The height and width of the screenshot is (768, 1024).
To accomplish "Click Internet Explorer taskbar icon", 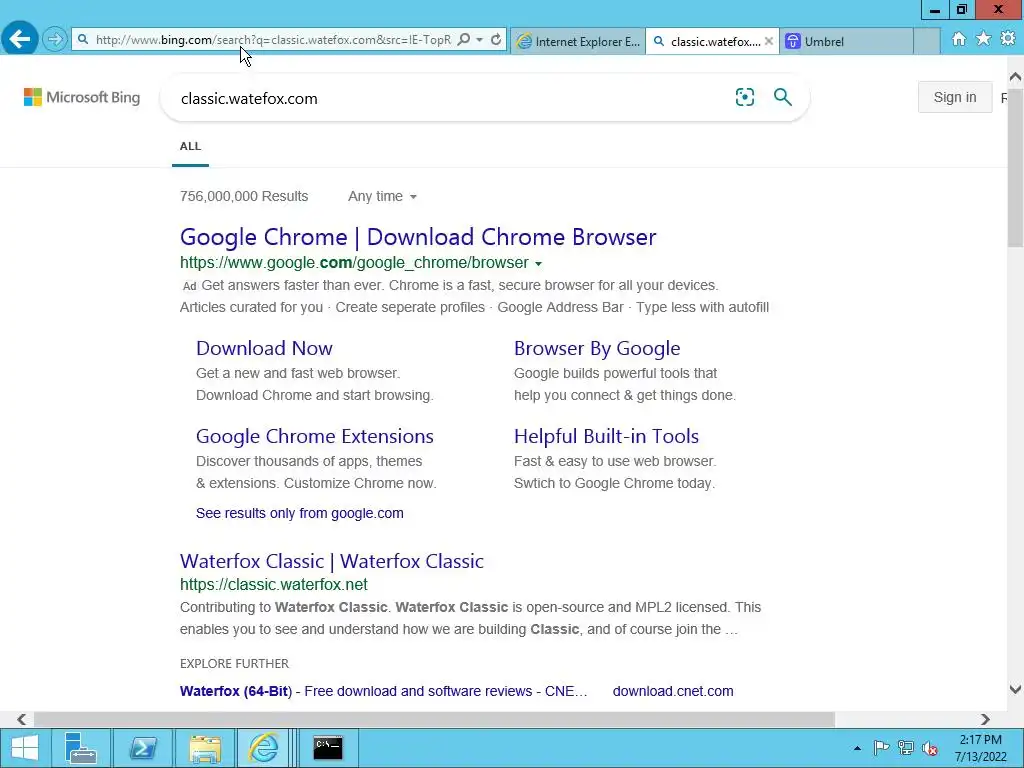I will [x=263, y=748].
